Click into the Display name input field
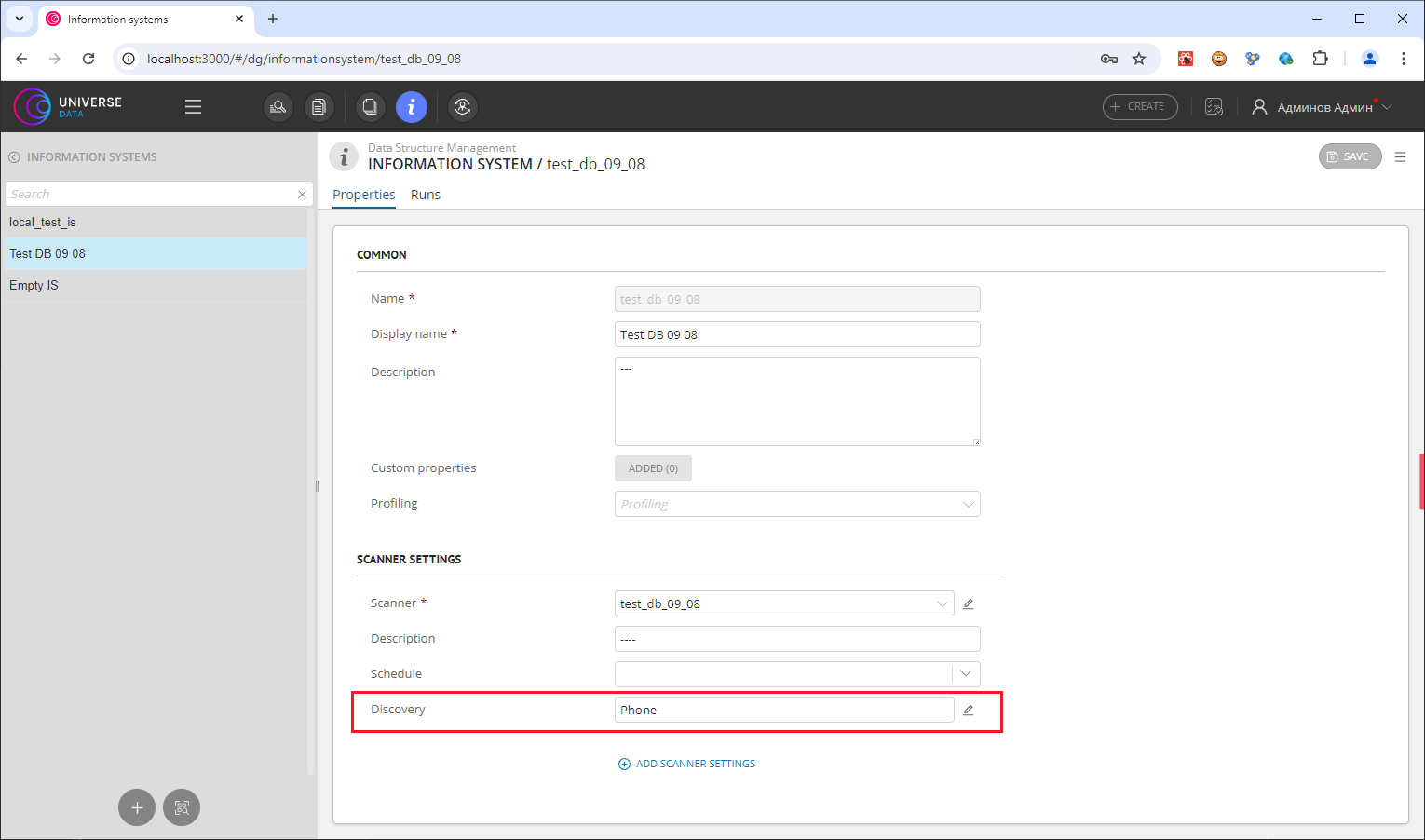Image resolution: width=1425 pixels, height=840 pixels. click(x=796, y=335)
